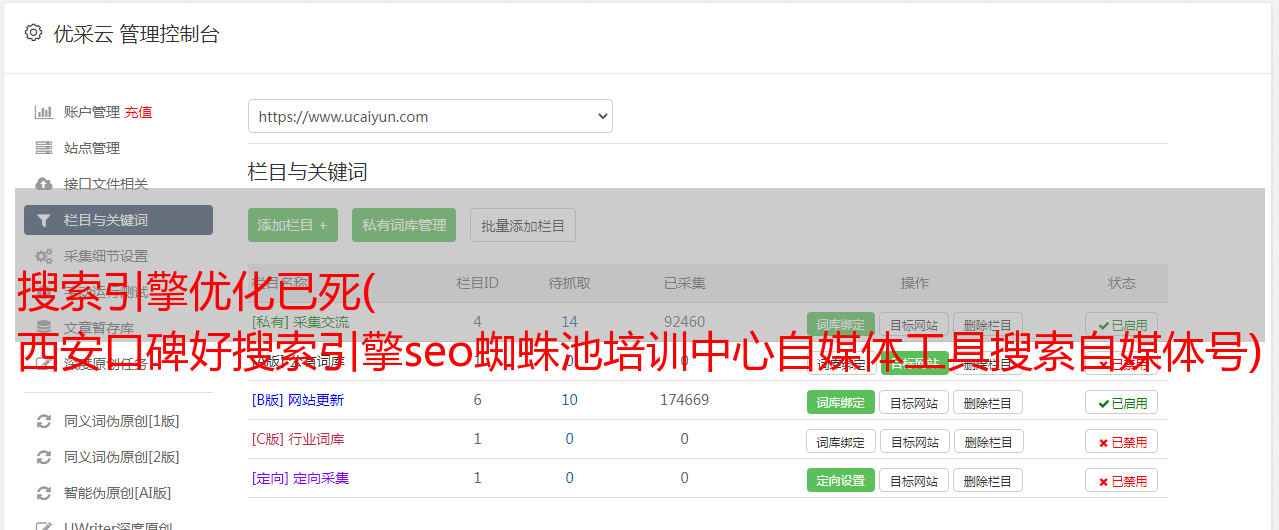Open the [定向] 定向采集 column link
The image size is (1279, 530).
[300, 478]
